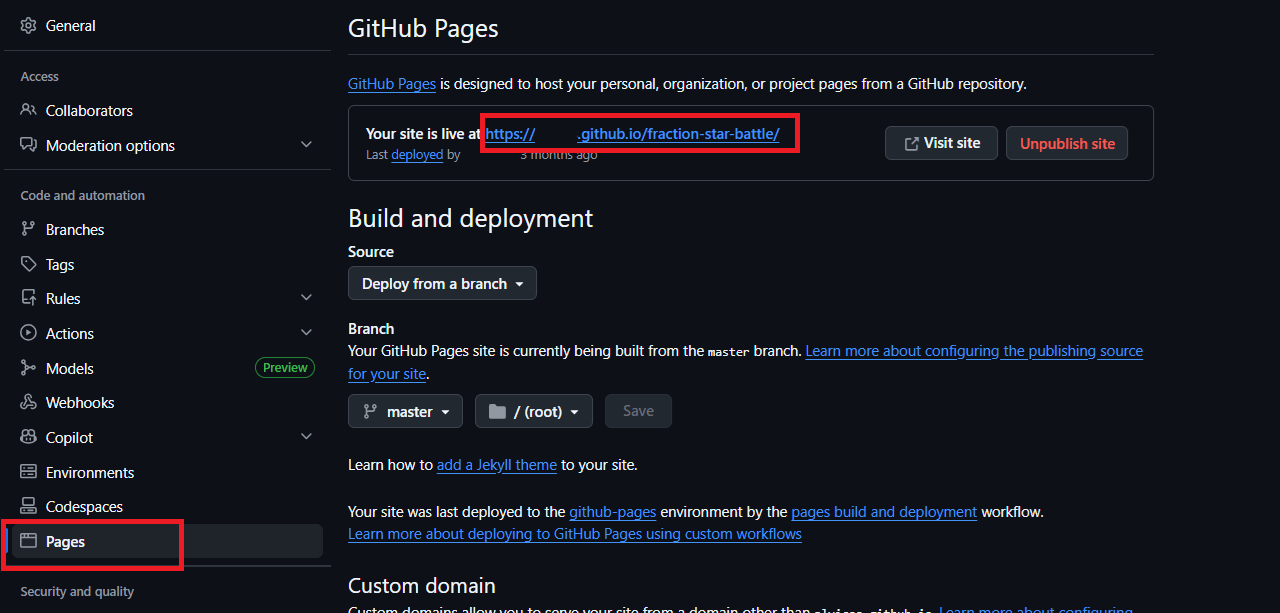Open 'Learn more about configuring the publishing source' link
Image resolution: width=1280 pixels, height=613 pixels.
pyautogui.click(x=974, y=351)
